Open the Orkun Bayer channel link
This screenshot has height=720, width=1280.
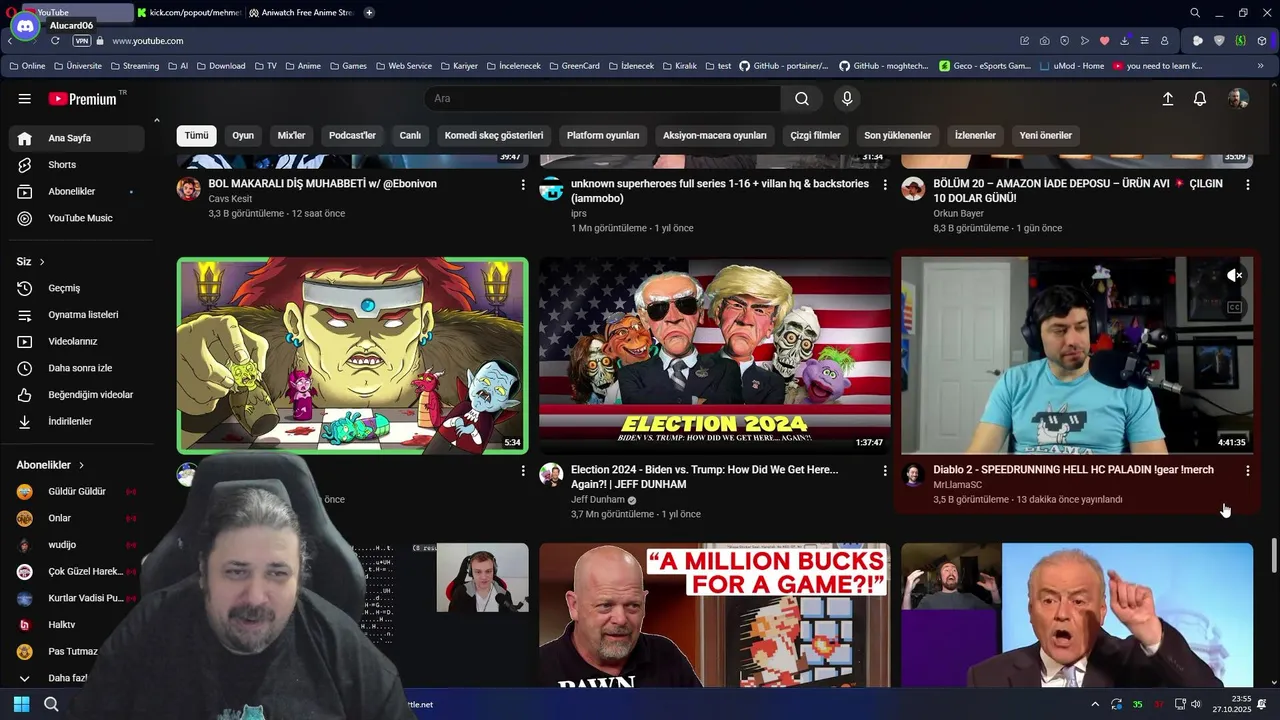[958, 214]
